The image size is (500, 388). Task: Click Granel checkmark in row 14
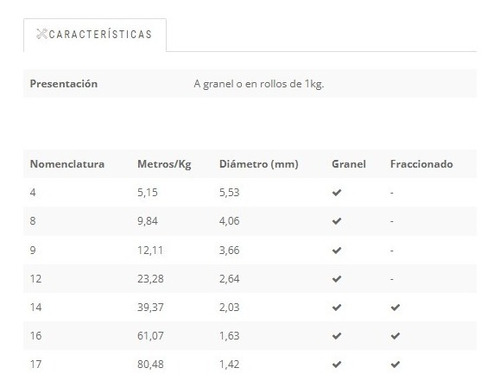[337, 307]
